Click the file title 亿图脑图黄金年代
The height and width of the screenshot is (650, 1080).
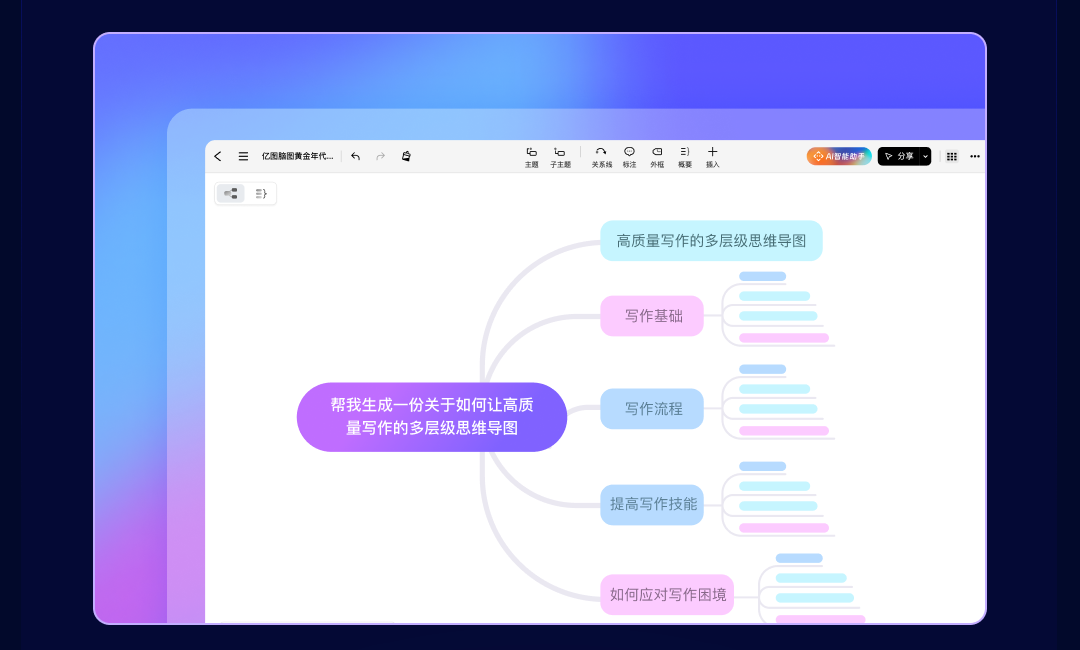coord(297,156)
